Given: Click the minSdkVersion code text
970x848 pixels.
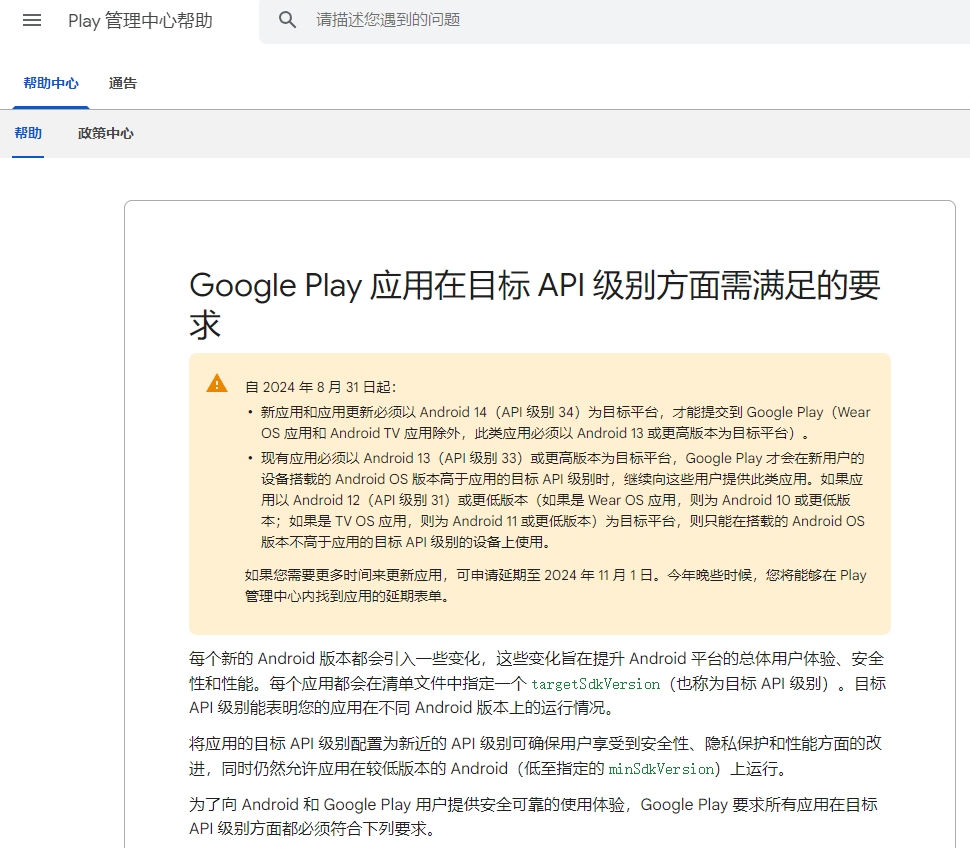Looking at the screenshot, I should [661, 769].
